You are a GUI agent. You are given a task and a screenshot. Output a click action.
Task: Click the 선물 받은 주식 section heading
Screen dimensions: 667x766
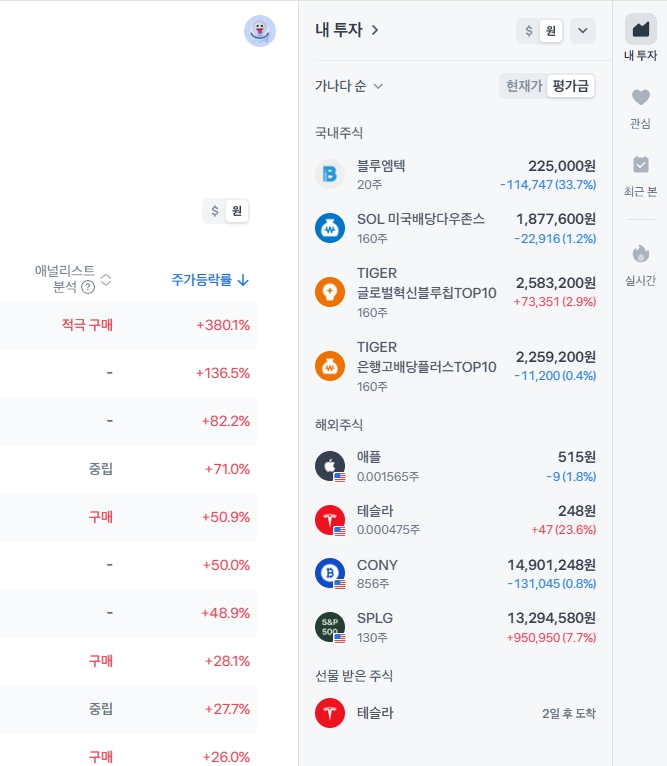[x=354, y=676]
